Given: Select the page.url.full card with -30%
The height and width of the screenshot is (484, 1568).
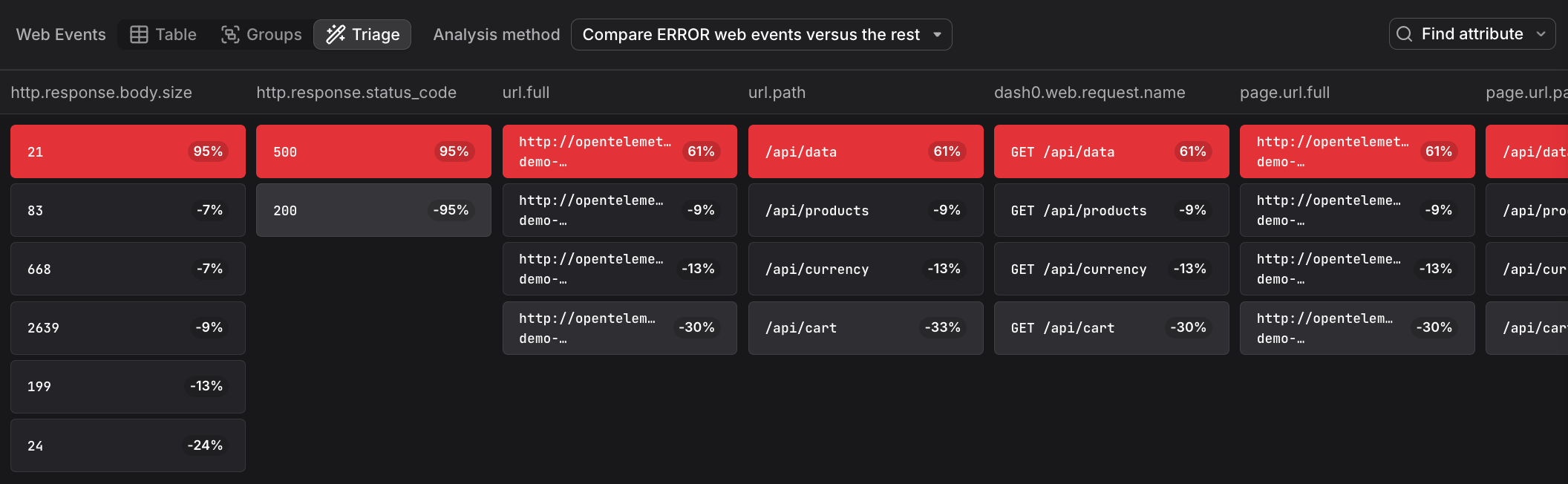Looking at the screenshot, I should (1357, 328).
